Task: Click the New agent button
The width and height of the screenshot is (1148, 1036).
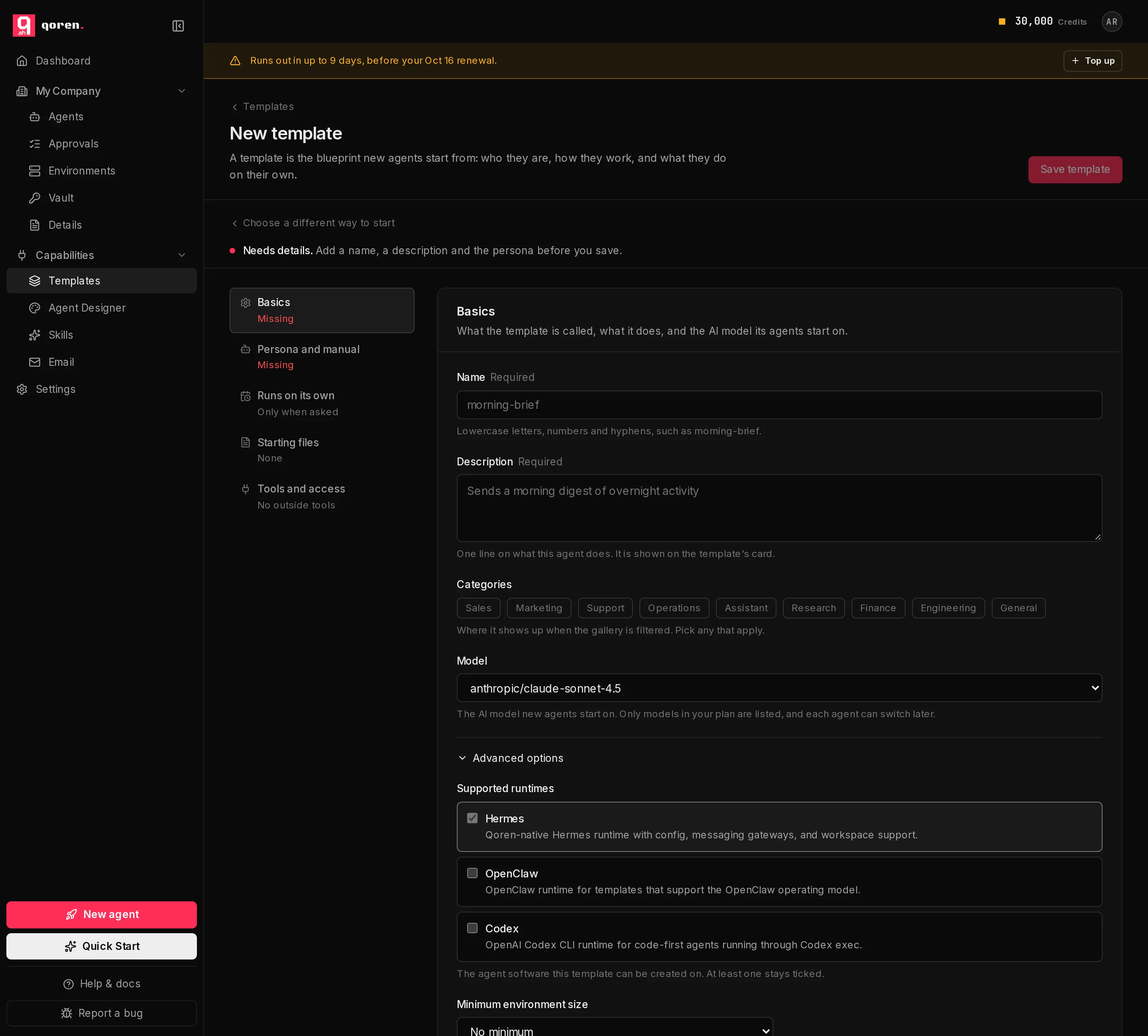Action: (101, 915)
